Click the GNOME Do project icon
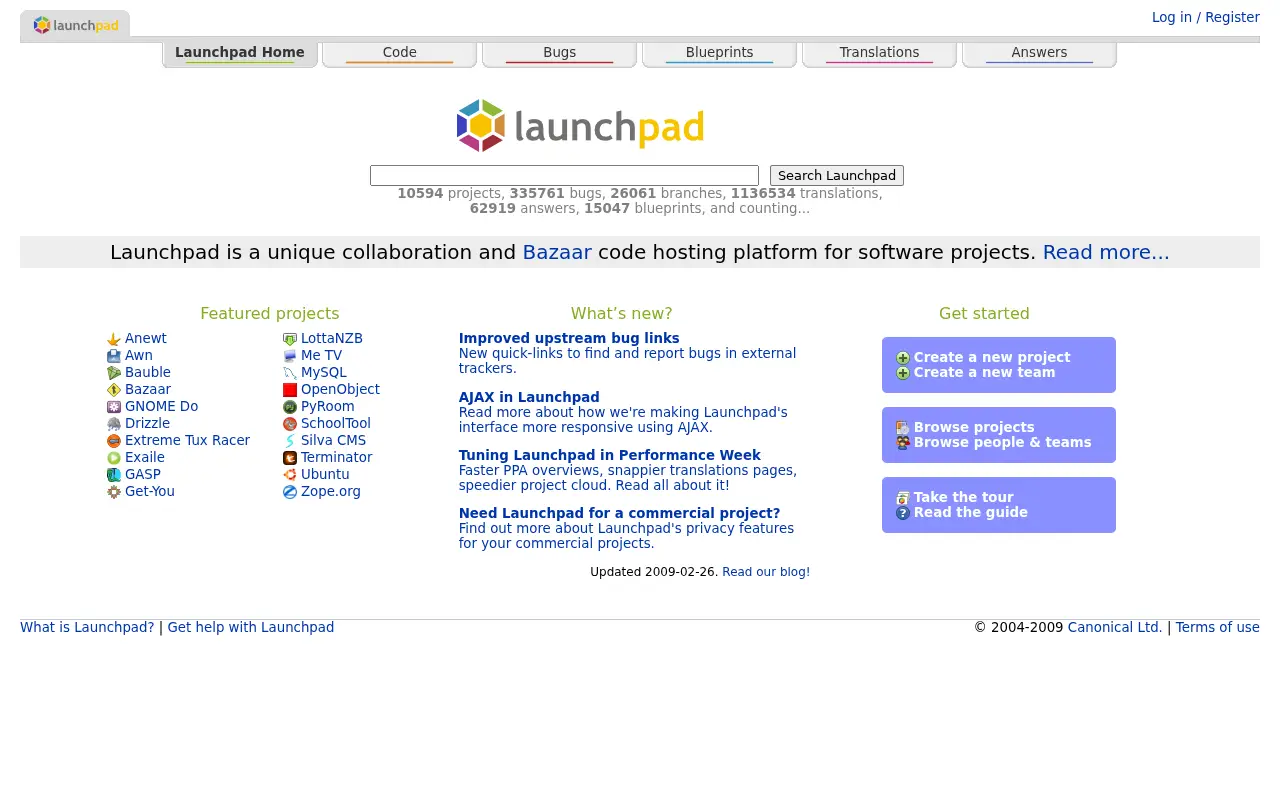 pos(114,407)
